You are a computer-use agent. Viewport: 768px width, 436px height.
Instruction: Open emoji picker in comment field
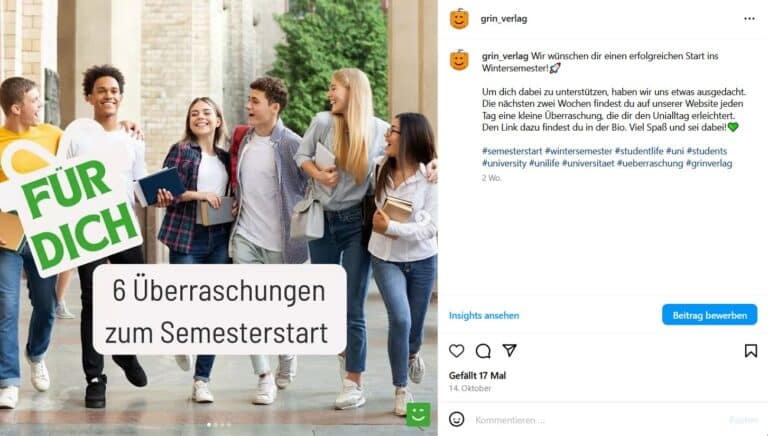coord(456,419)
